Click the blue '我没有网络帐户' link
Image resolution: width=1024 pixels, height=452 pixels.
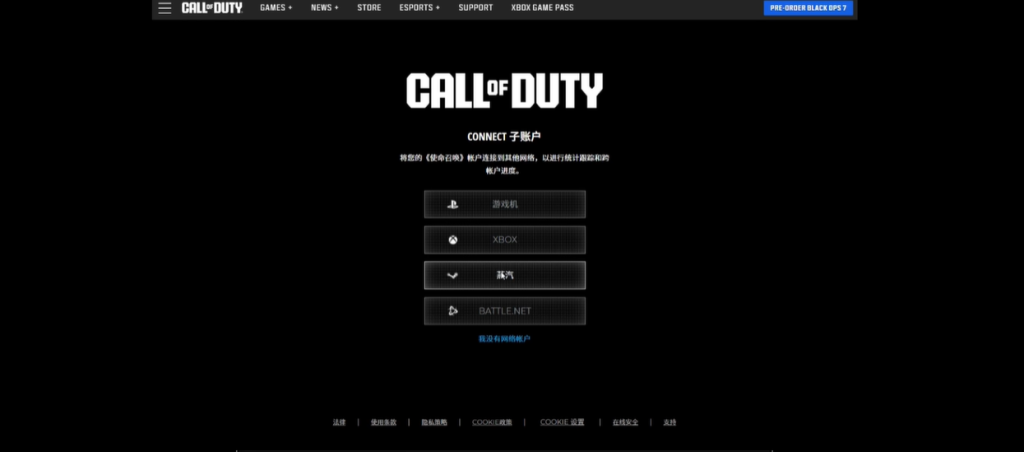click(504, 339)
